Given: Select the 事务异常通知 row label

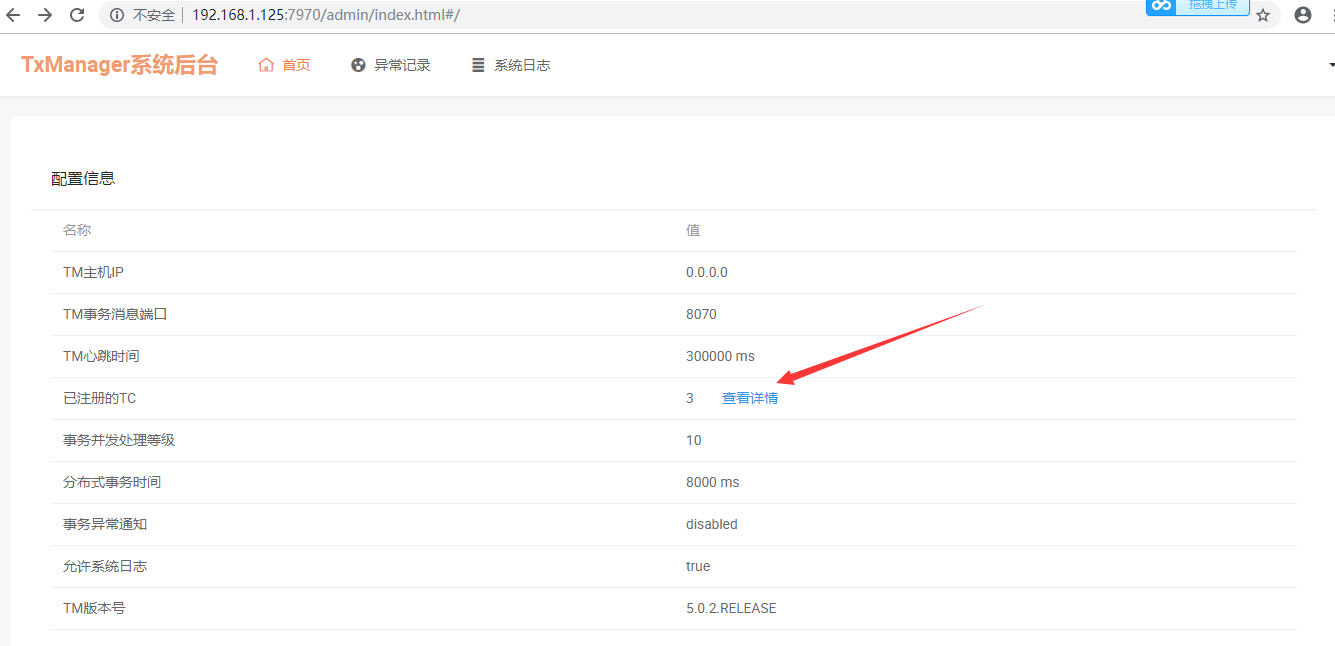Looking at the screenshot, I should point(105,524).
